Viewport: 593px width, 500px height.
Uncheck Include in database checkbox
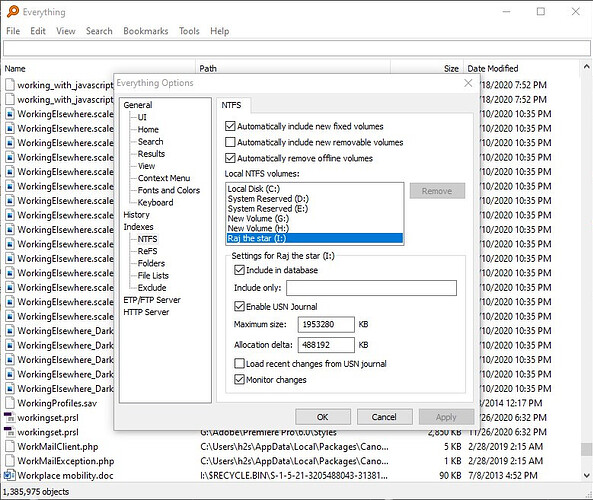click(239, 270)
